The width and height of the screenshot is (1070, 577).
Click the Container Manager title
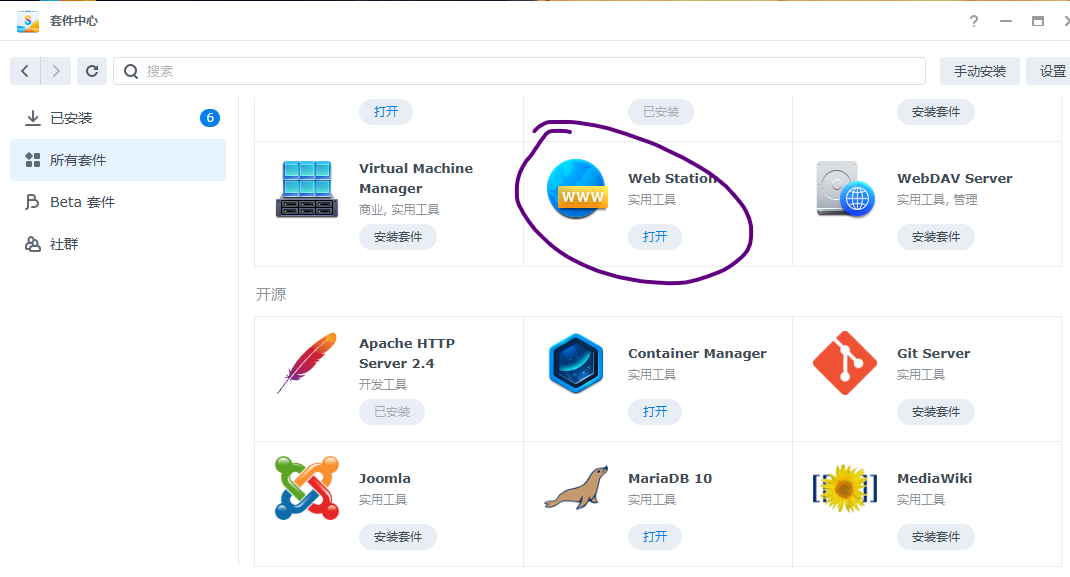click(697, 353)
